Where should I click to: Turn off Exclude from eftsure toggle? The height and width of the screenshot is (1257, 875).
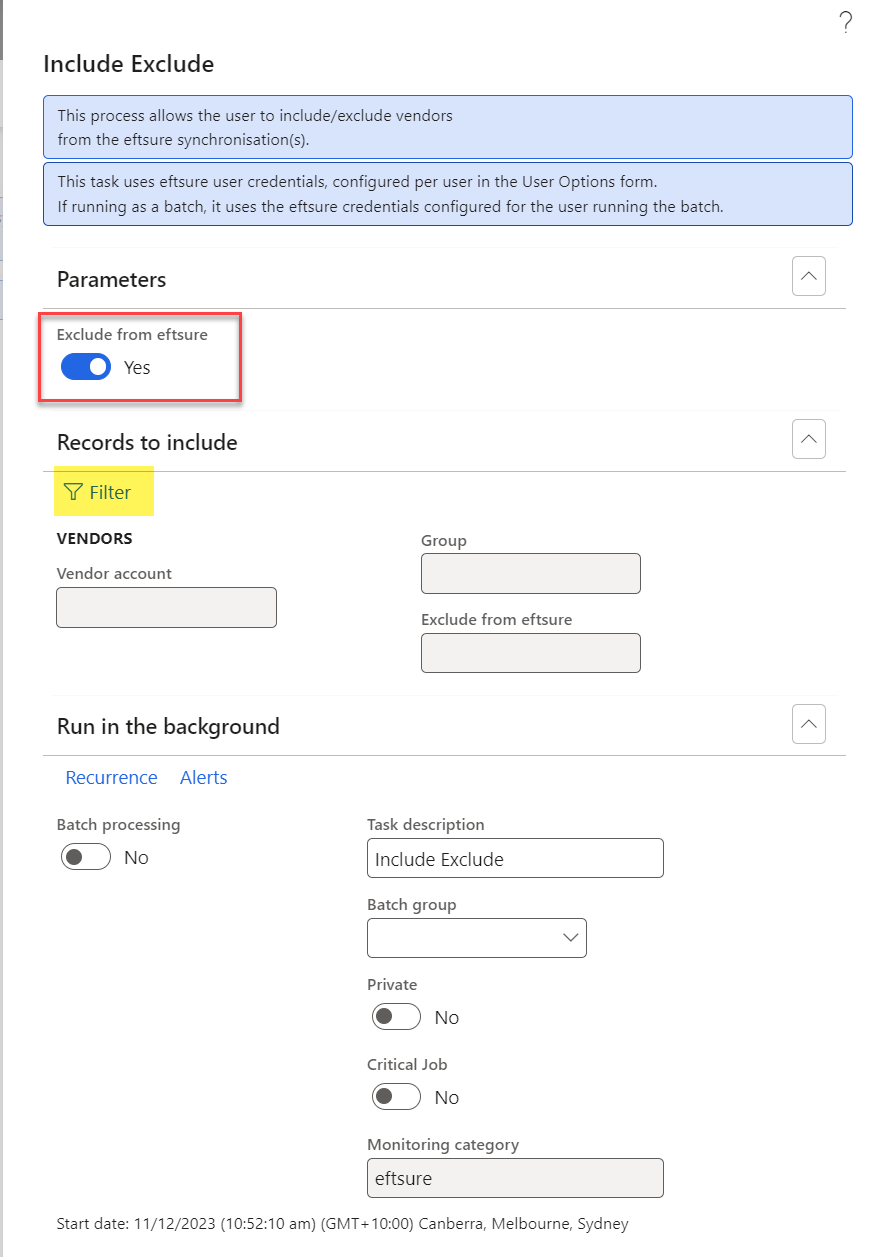pyautogui.click(x=86, y=367)
